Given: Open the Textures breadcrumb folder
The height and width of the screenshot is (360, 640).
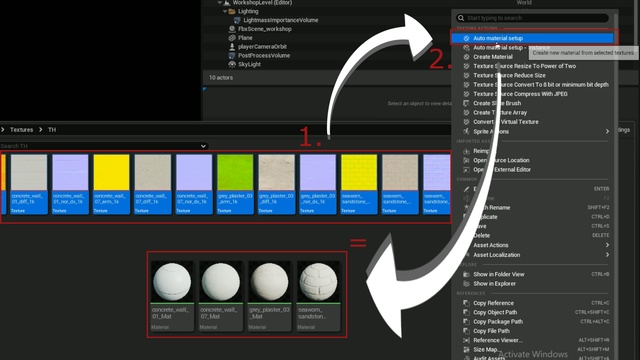Looking at the screenshot, I should [21, 129].
